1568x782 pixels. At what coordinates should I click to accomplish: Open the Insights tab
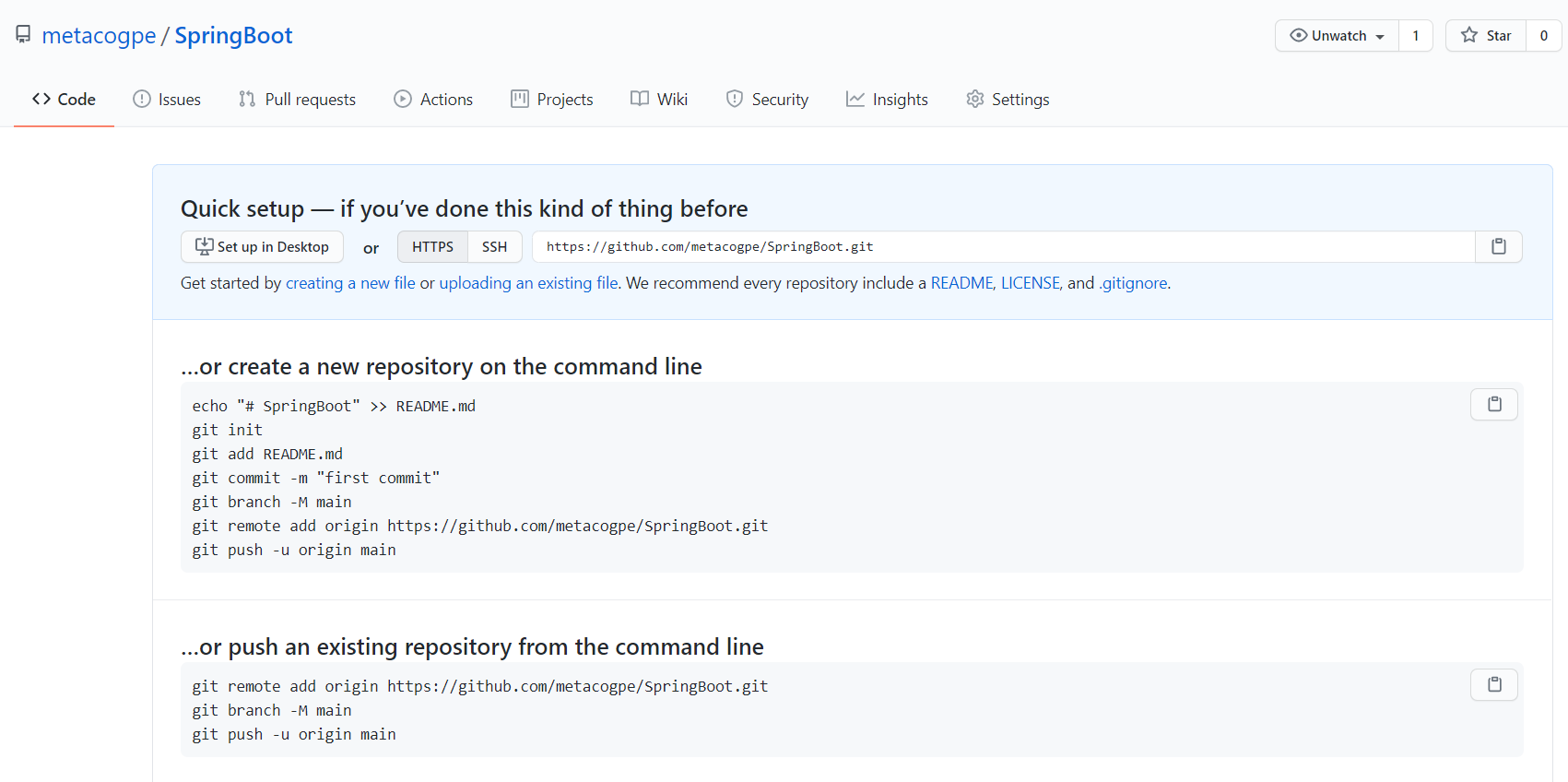coord(887,99)
